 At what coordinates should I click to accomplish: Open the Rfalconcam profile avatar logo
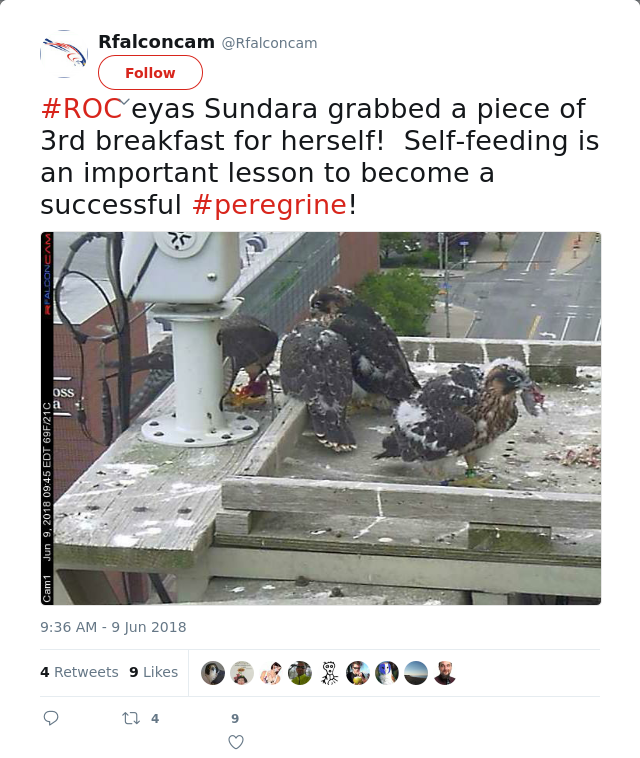(64, 54)
